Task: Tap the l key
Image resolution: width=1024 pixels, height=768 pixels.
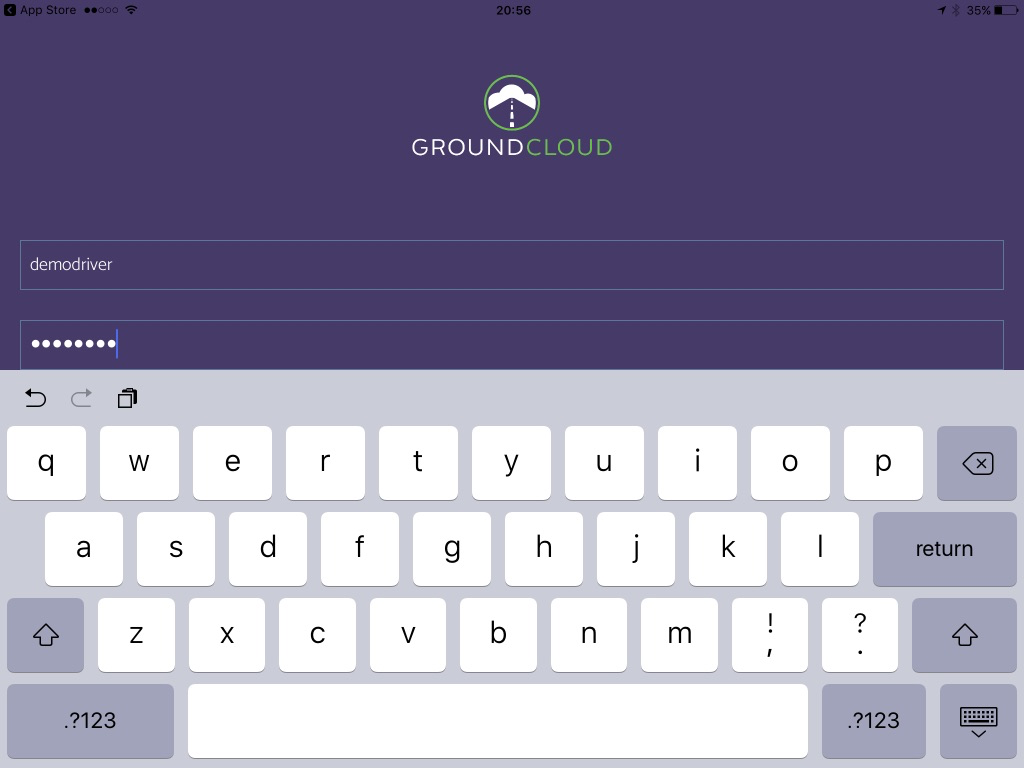Action: click(x=820, y=549)
